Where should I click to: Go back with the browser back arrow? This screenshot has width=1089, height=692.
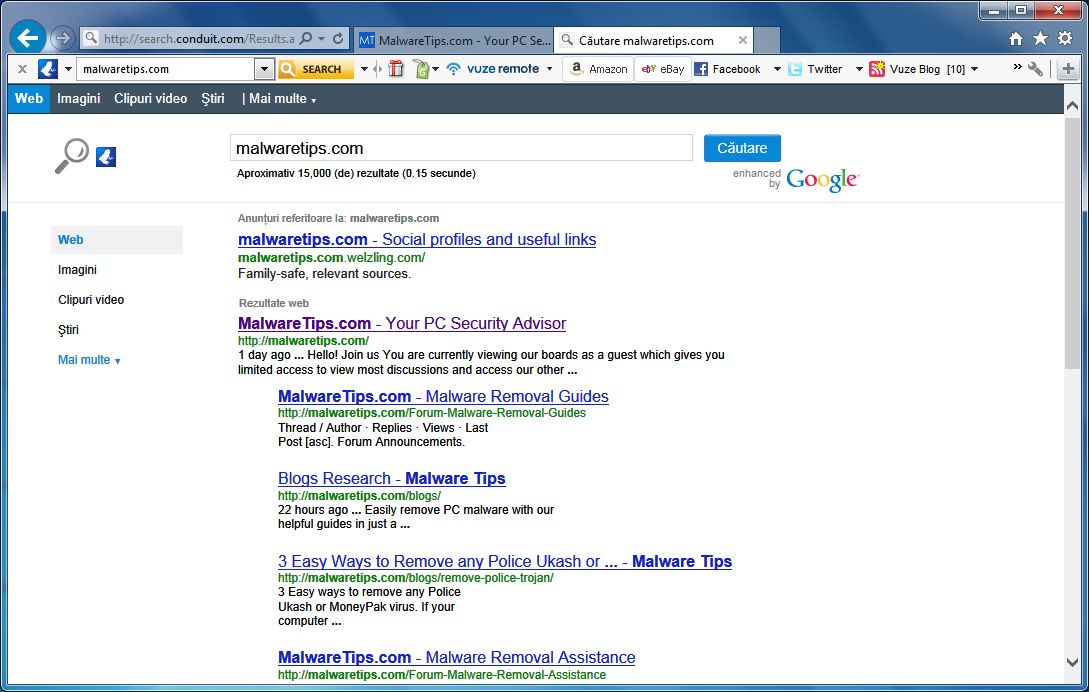click(x=28, y=38)
